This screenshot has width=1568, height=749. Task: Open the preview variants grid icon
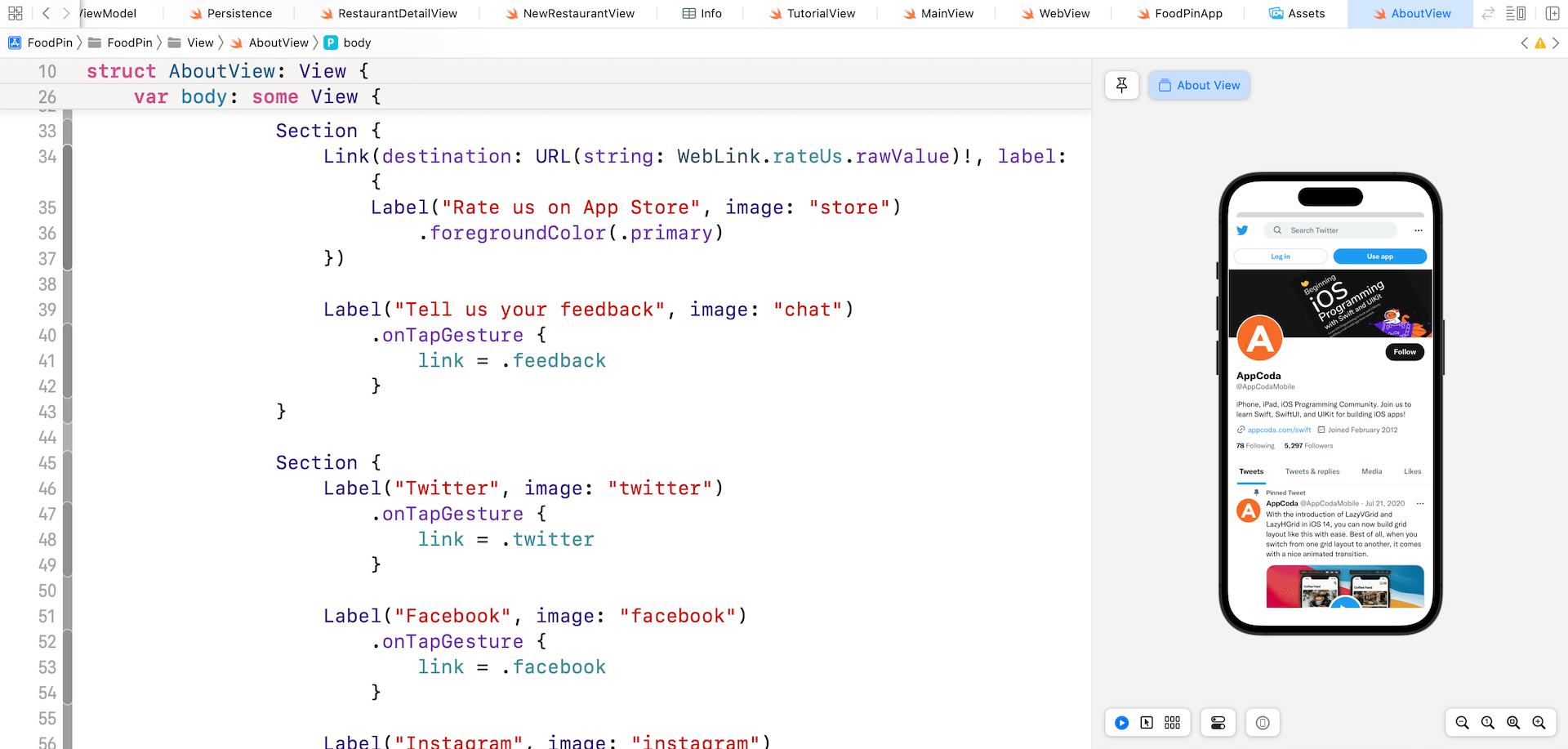point(1173,723)
